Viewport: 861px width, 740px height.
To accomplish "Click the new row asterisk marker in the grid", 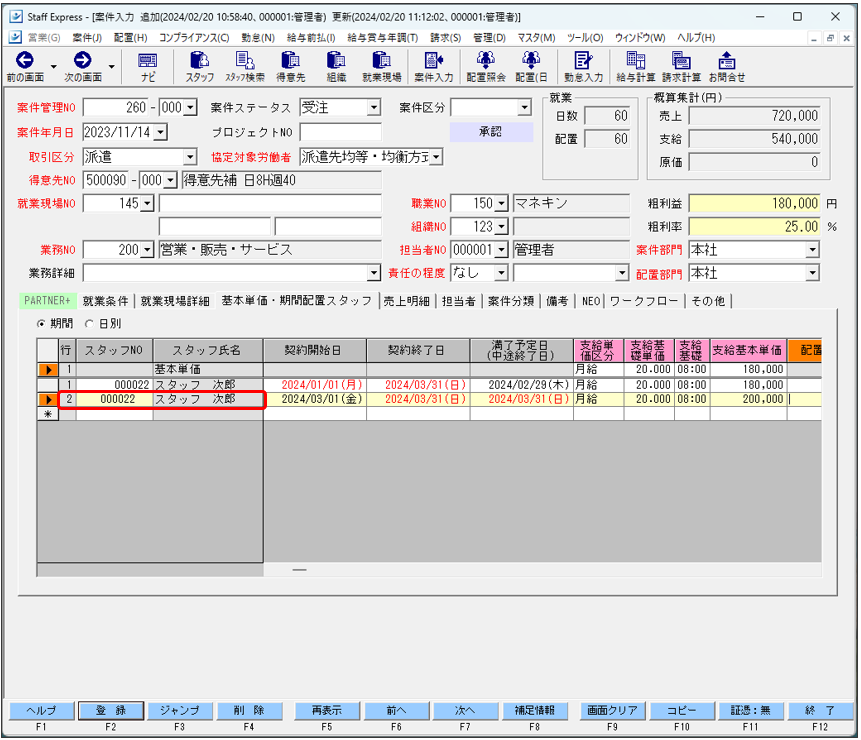I will (x=48, y=414).
